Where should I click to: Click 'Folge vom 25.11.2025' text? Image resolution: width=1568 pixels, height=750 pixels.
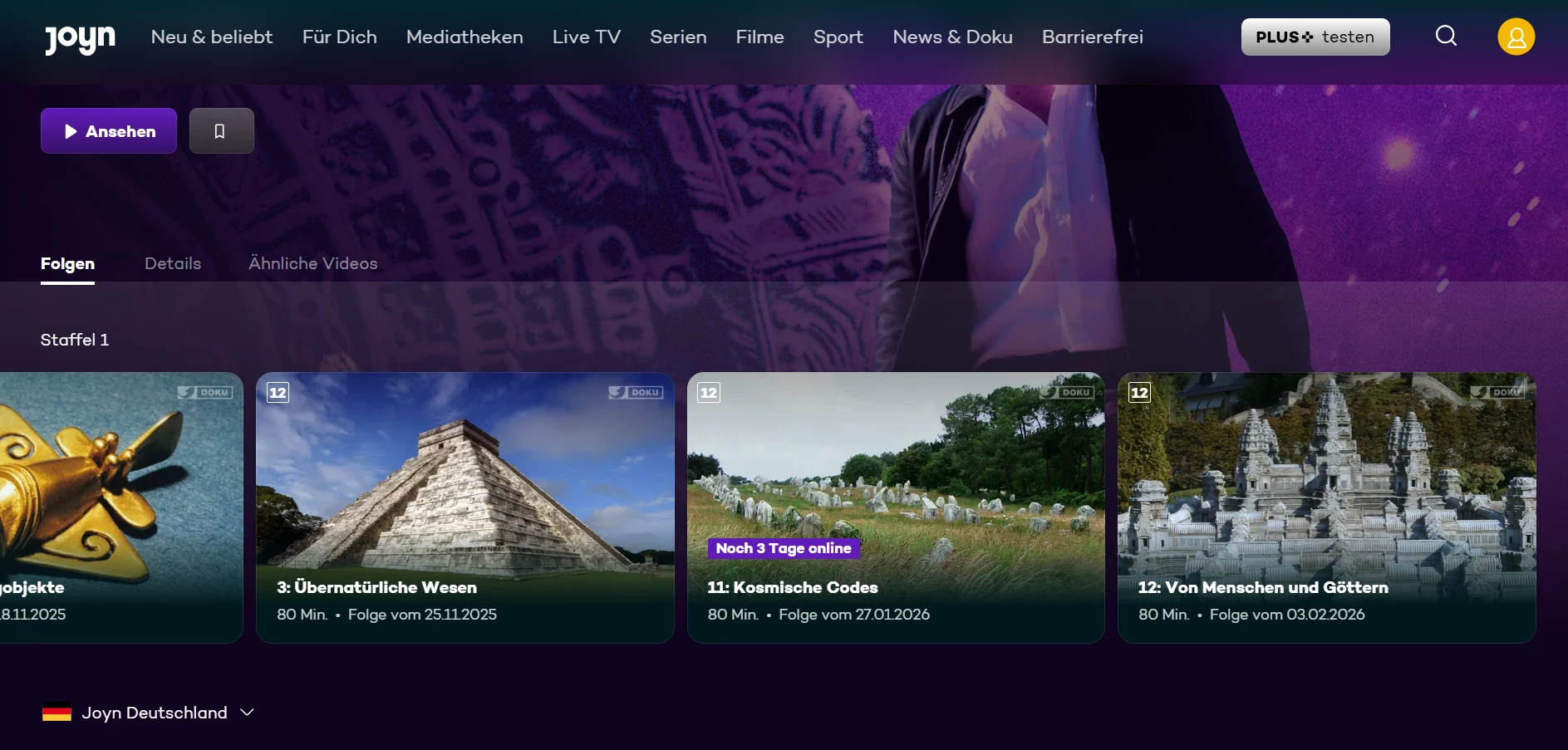click(x=422, y=615)
